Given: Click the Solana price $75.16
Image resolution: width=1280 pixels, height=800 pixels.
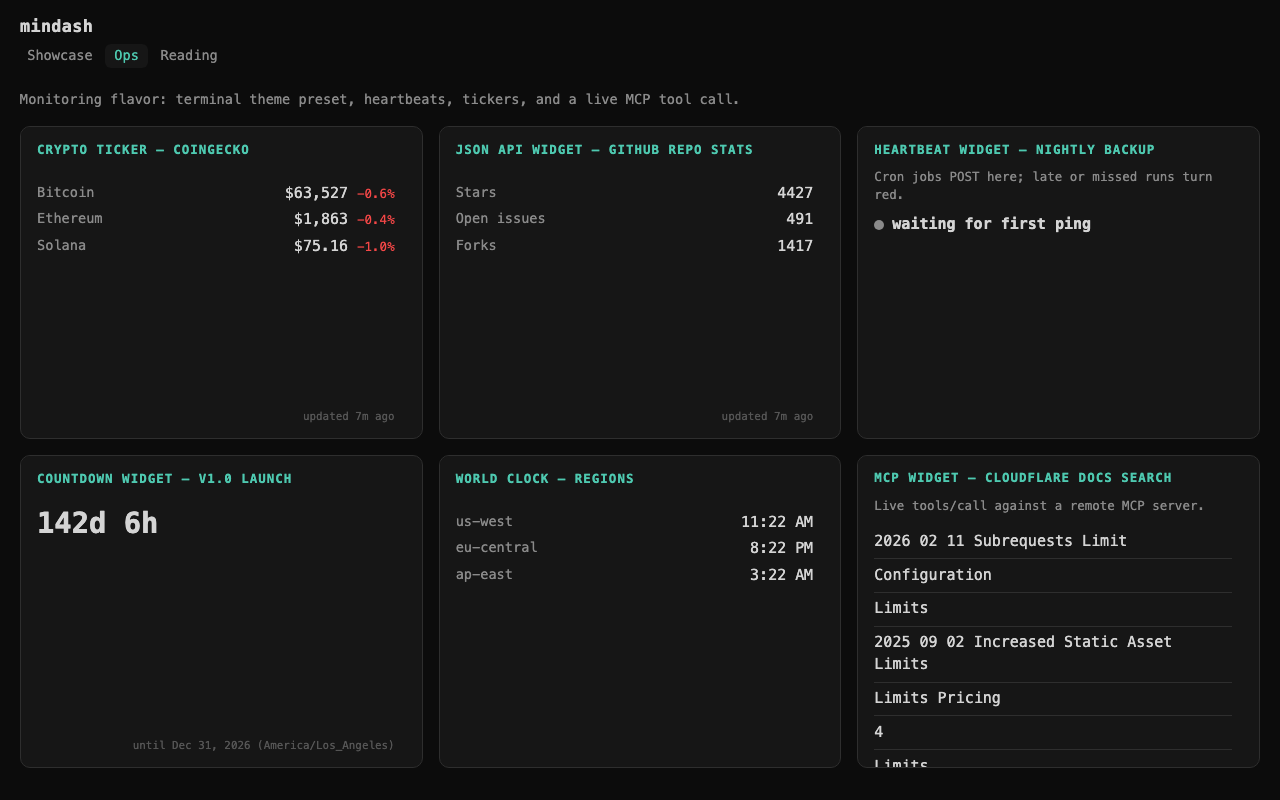Looking at the screenshot, I should (x=321, y=246).
